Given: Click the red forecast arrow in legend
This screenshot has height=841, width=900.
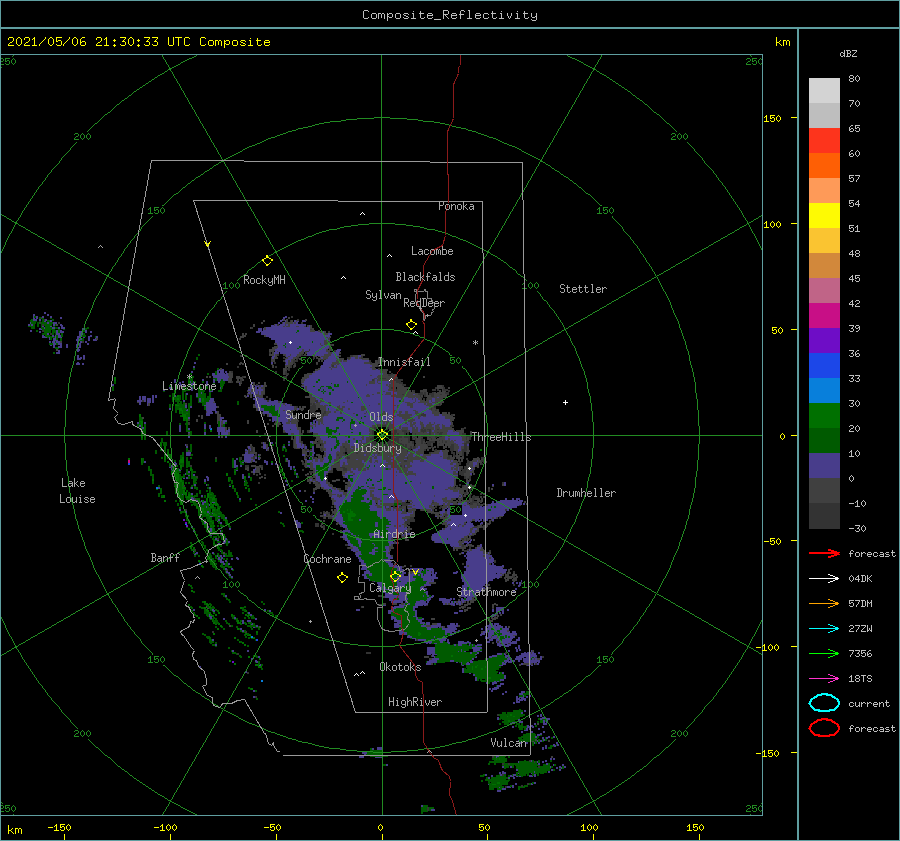Looking at the screenshot, I should 824,553.
